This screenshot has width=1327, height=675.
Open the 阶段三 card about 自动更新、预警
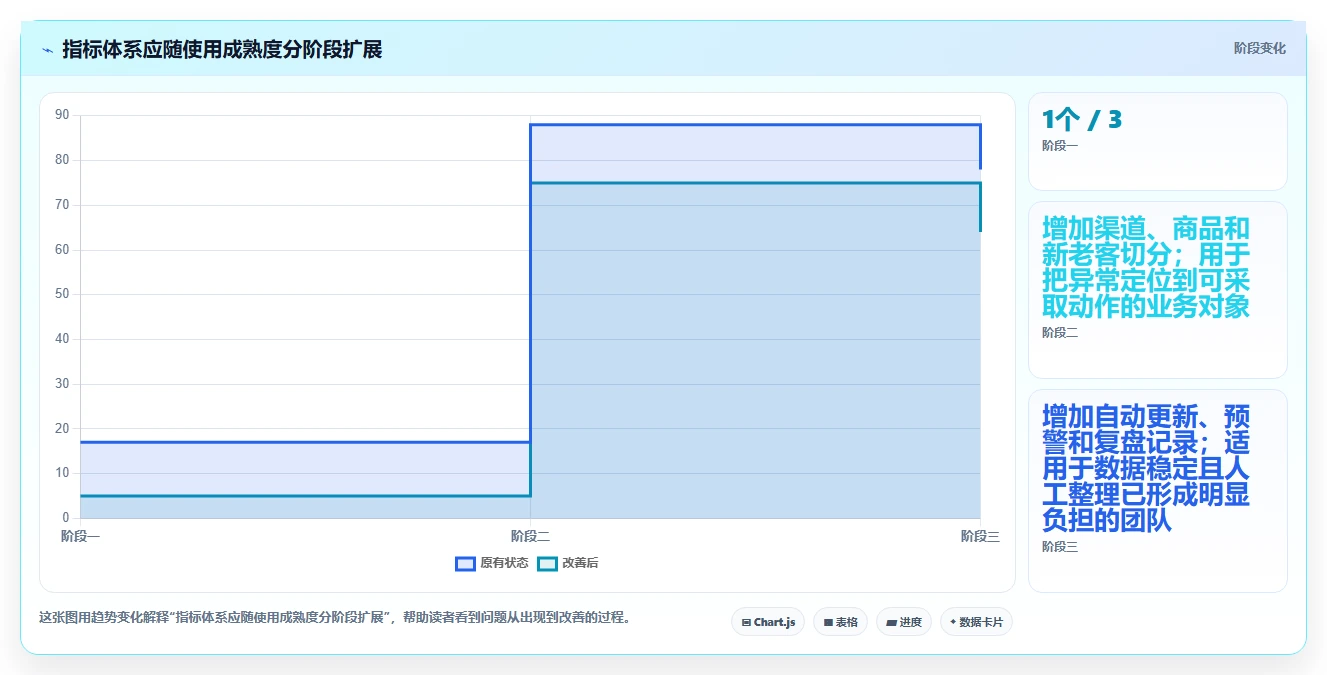point(1157,491)
